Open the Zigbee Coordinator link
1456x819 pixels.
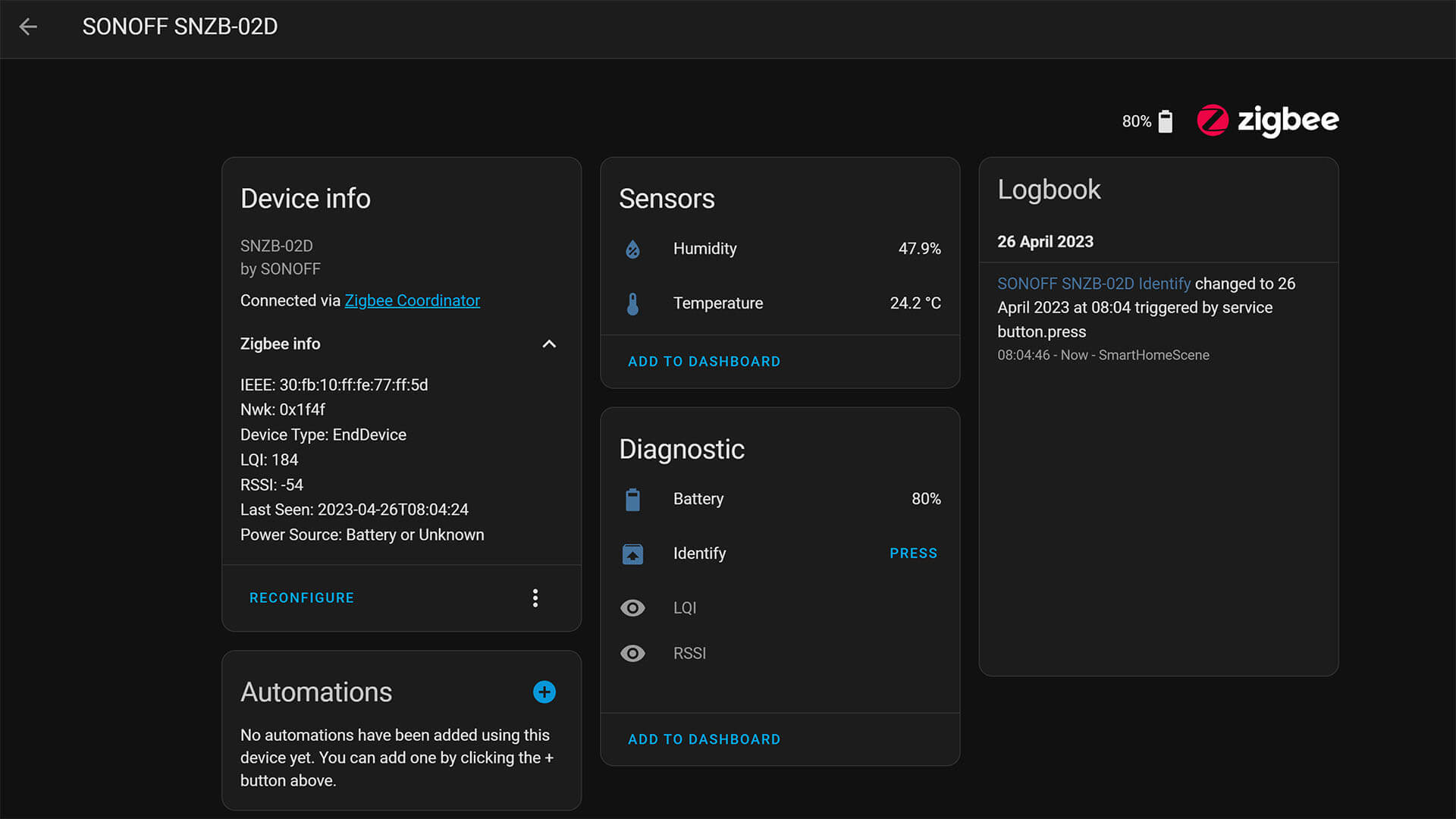(x=412, y=300)
